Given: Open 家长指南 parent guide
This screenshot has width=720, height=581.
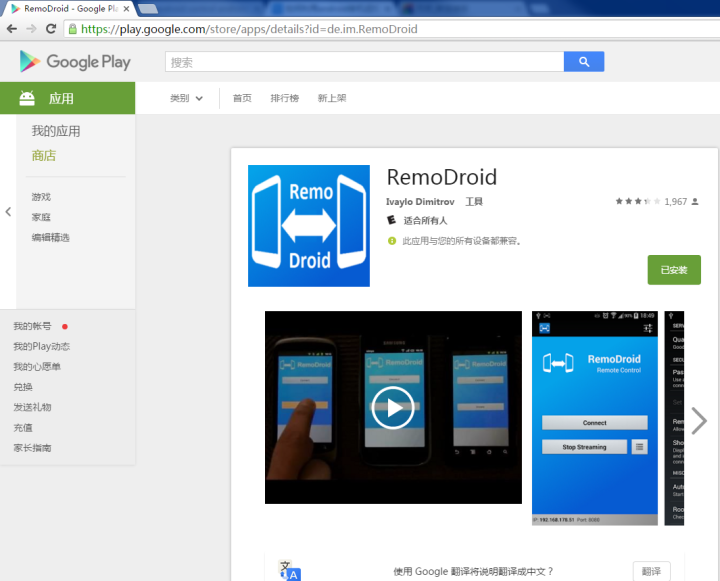Looking at the screenshot, I should [32, 448].
